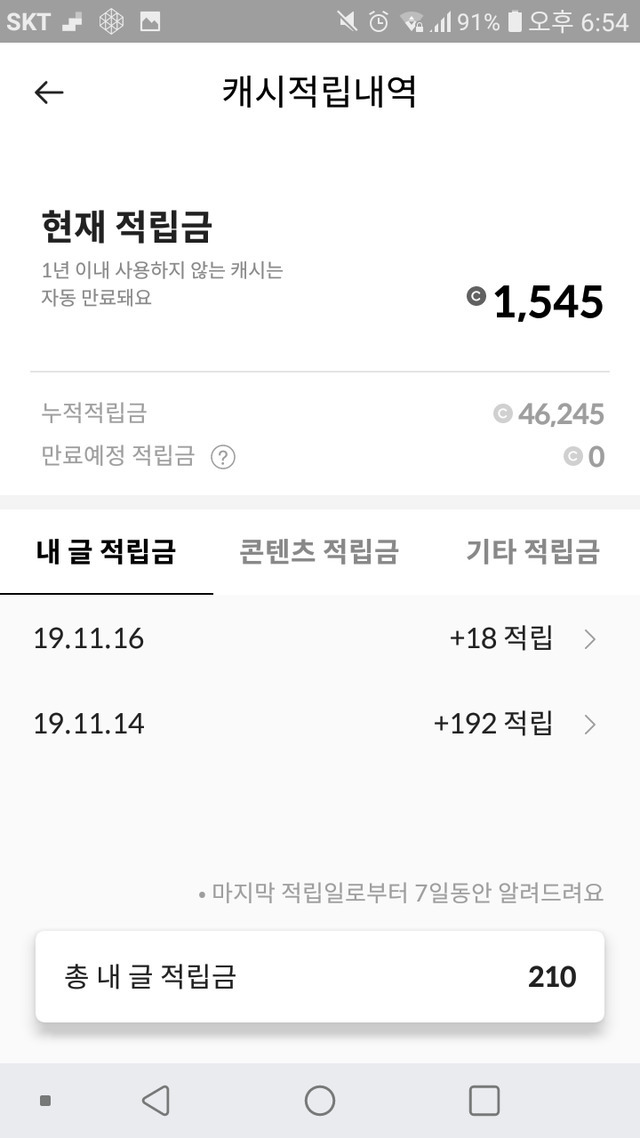The image size is (640, 1138).
Task: Switch to the 기타 적립금 tab
Action: pos(532,551)
